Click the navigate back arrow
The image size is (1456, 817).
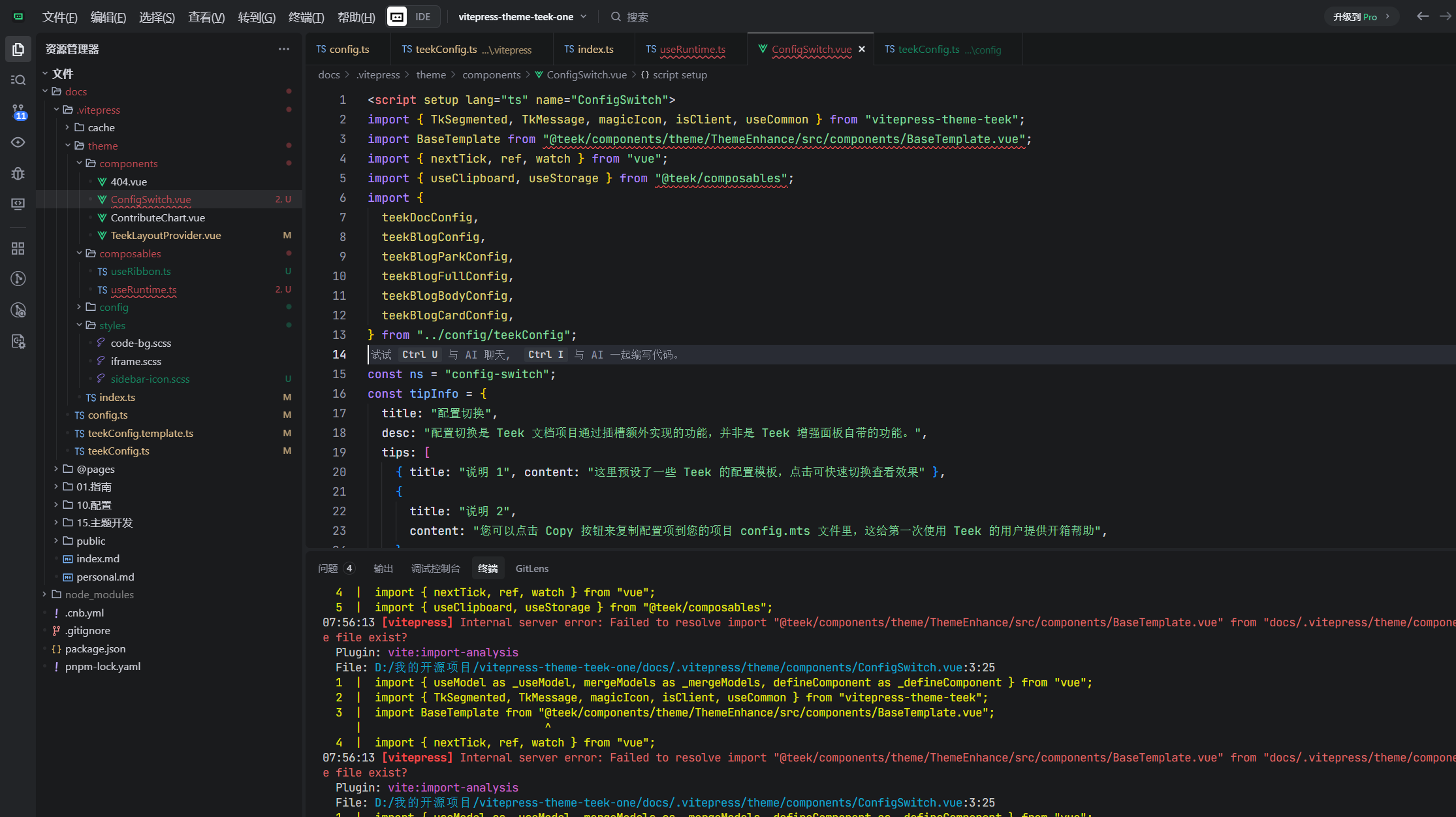pyautogui.click(x=1423, y=16)
